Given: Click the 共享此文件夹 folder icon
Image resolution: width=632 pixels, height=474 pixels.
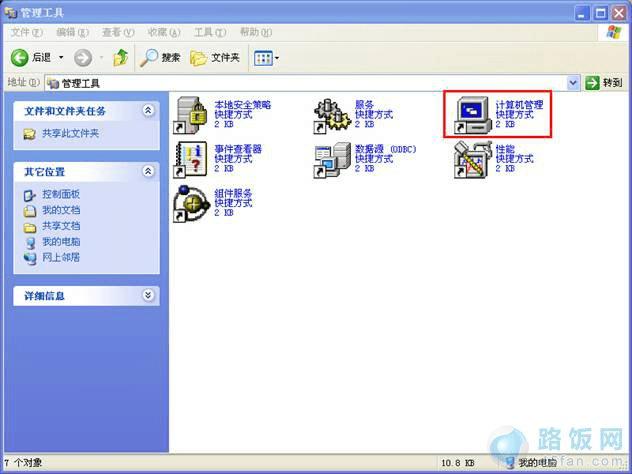Looking at the screenshot, I should (29, 134).
